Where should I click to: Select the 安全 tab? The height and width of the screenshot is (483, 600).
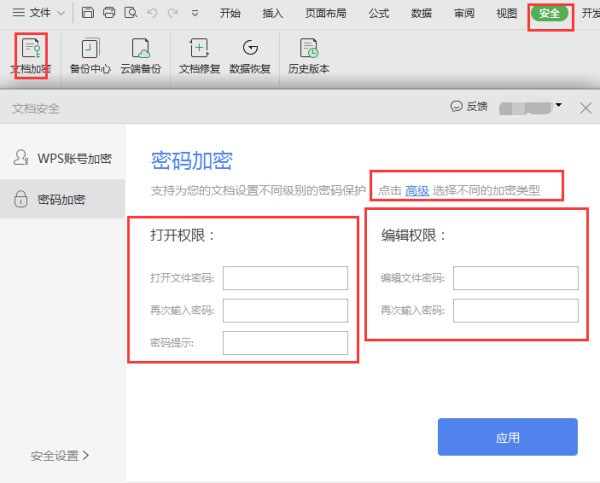pyautogui.click(x=549, y=13)
